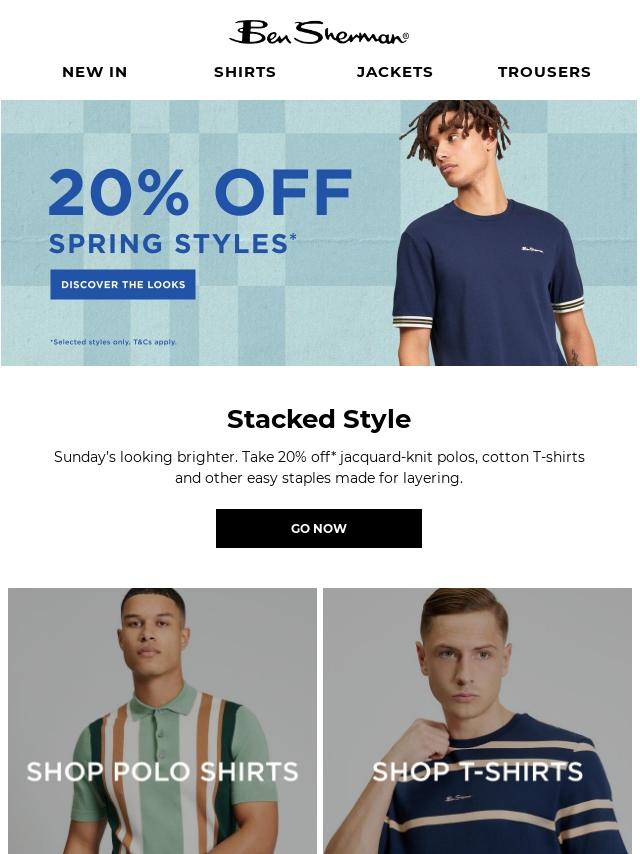
Task: Open the NEW IN category
Action: [95, 72]
